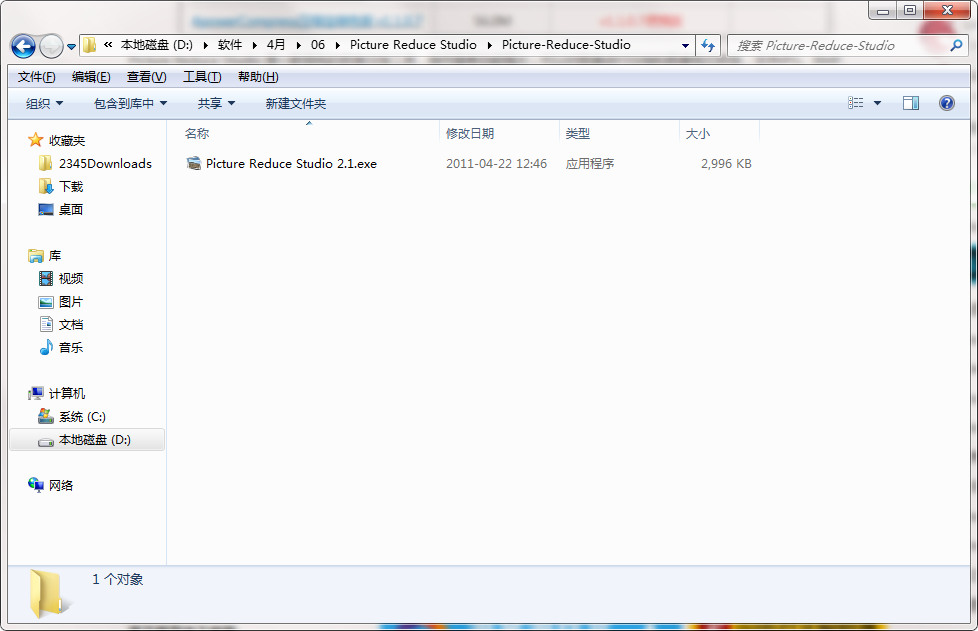The width and height of the screenshot is (978, 631).
Task: Open the address bar history dropdown
Action: [x=685, y=46]
